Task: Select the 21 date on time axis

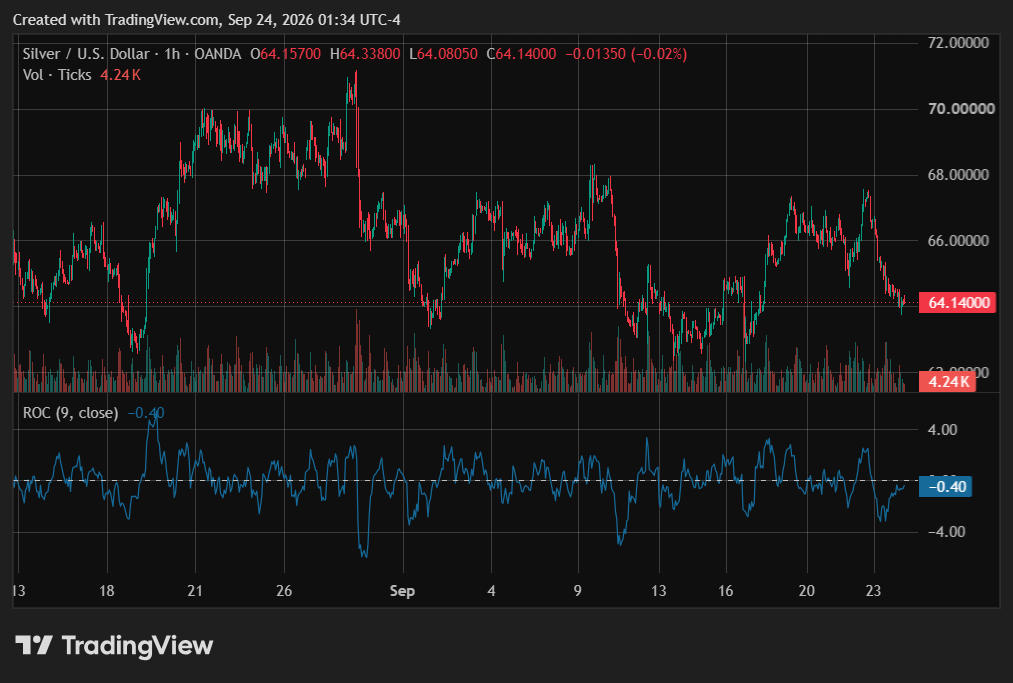Action: click(x=194, y=591)
